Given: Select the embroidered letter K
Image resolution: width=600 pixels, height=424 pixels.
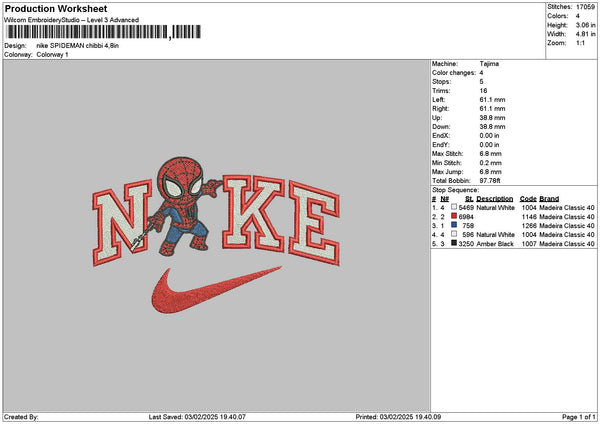Looking at the screenshot, I should pyautogui.click(x=254, y=214).
